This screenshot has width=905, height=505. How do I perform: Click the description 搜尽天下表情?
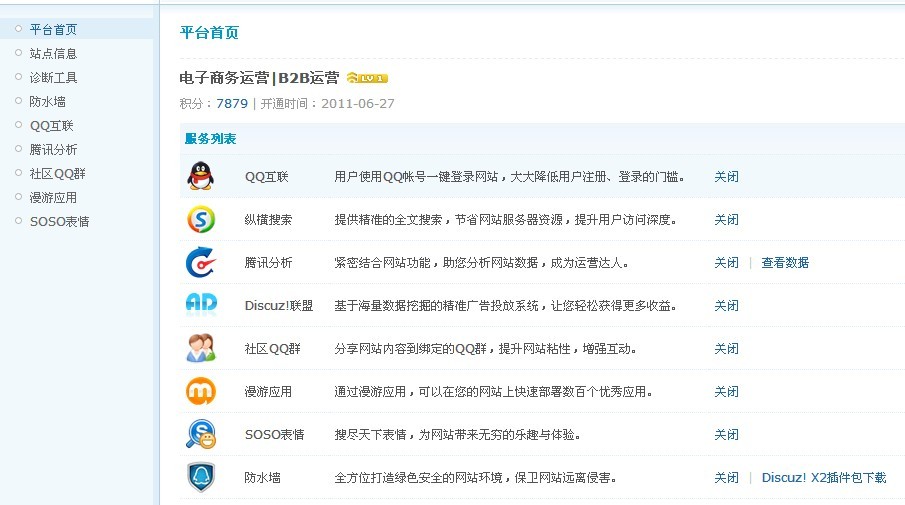(457, 435)
